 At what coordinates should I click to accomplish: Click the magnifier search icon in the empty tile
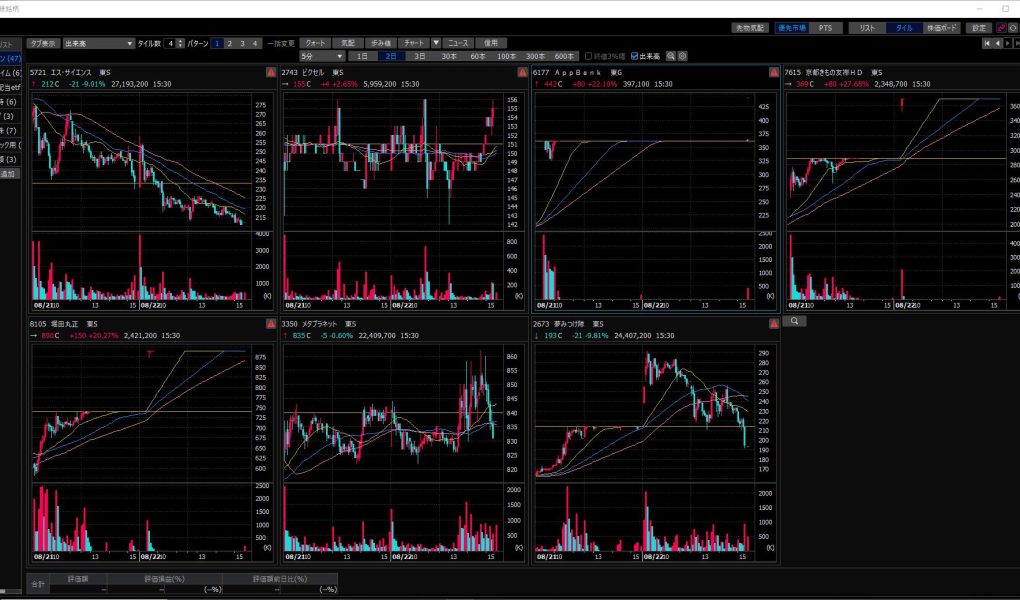795,322
